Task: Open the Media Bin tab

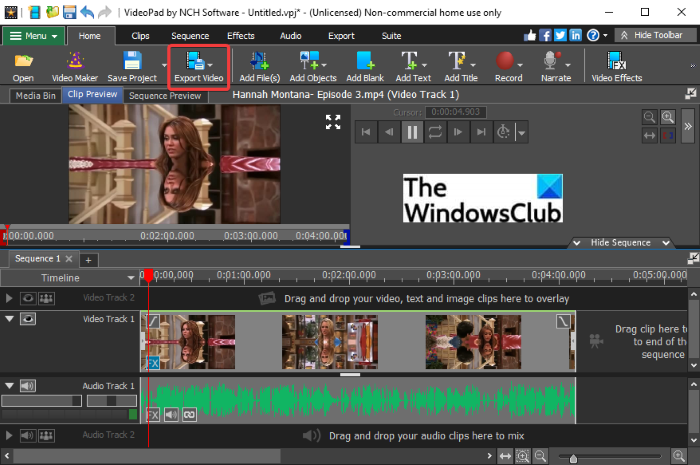Action: coord(35,95)
